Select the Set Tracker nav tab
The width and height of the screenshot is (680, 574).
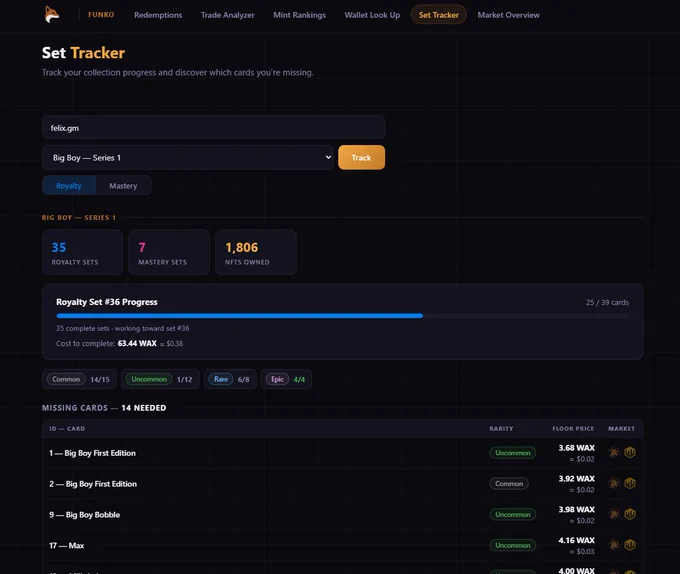pos(438,15)
